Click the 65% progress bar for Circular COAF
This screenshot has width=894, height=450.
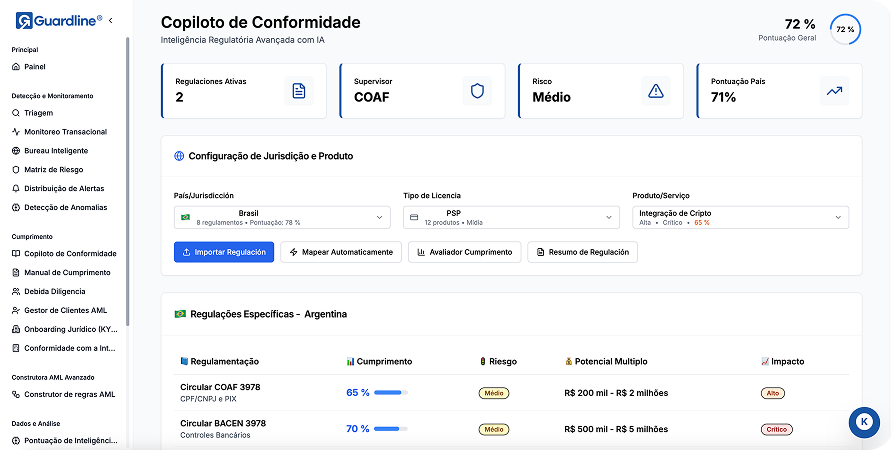coord(388,393)
